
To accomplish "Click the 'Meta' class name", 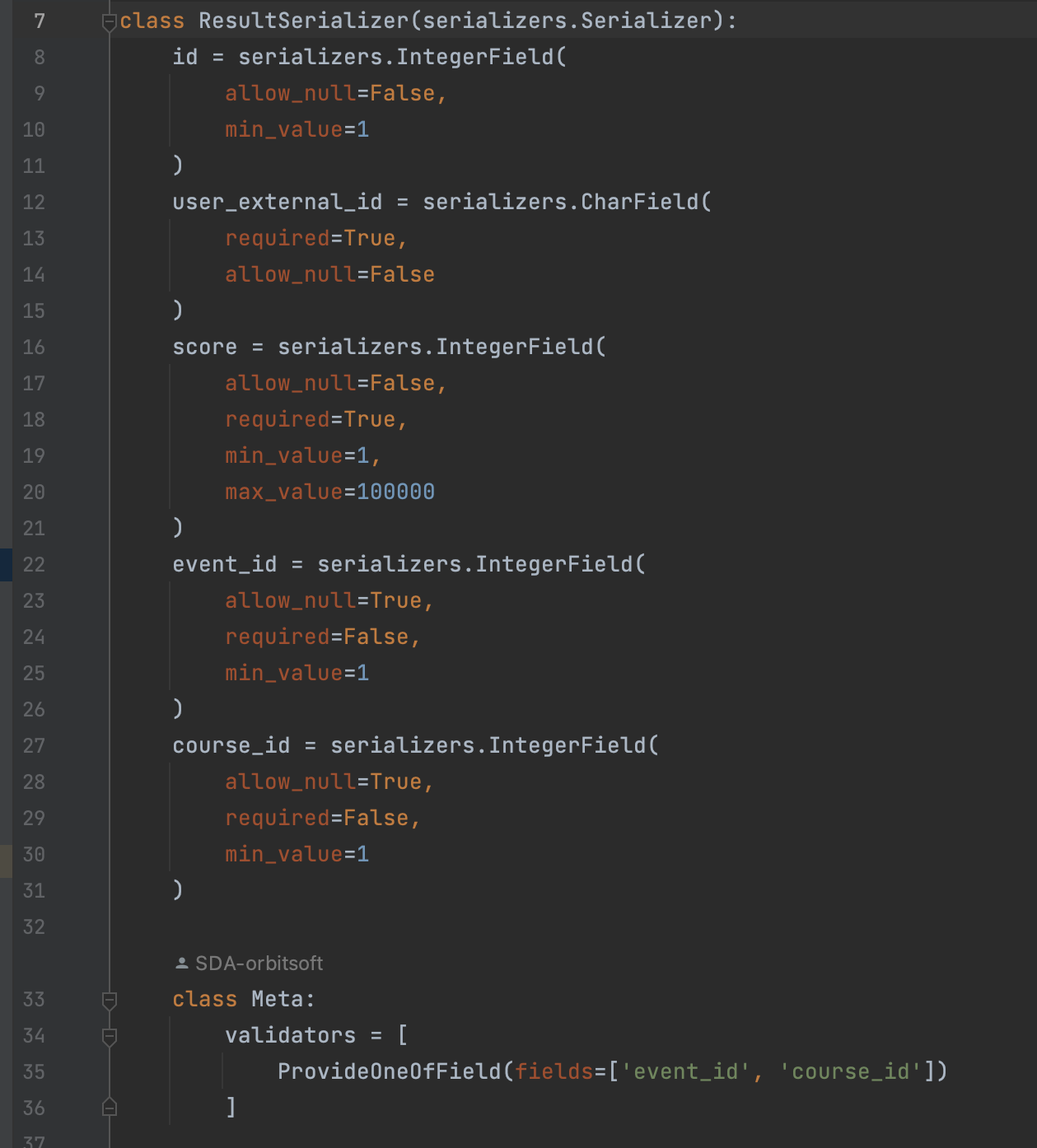I will pyautogui.click(x=278, y=1000).
